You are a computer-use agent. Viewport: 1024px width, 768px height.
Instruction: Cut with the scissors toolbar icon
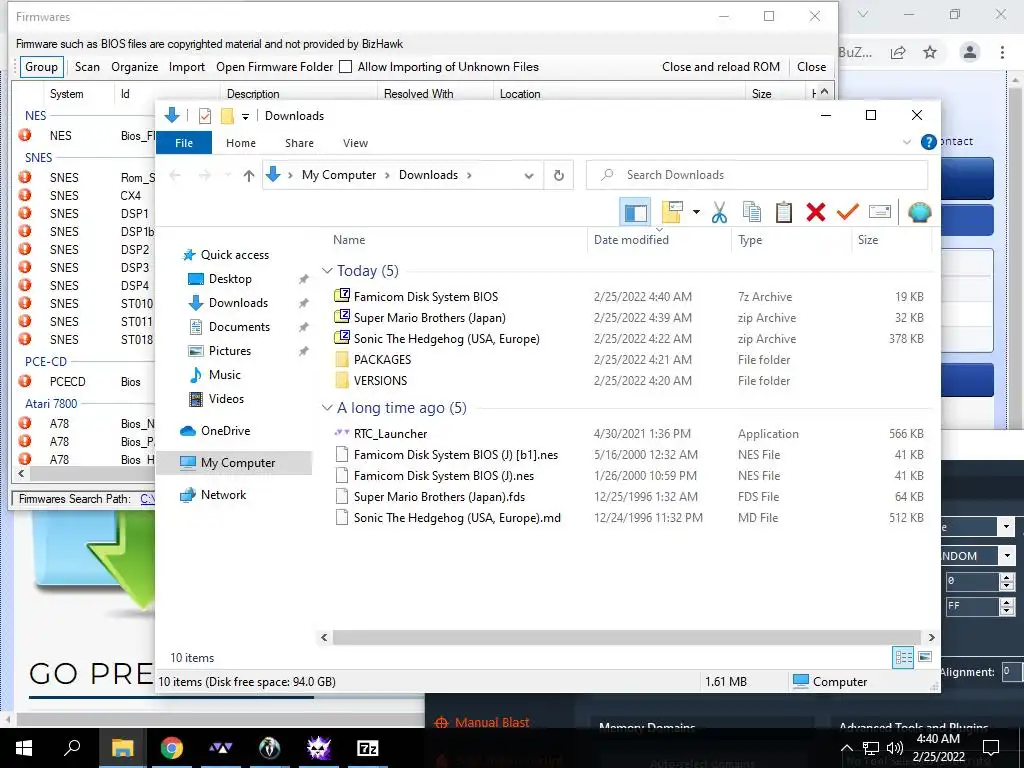click(719, 212)
